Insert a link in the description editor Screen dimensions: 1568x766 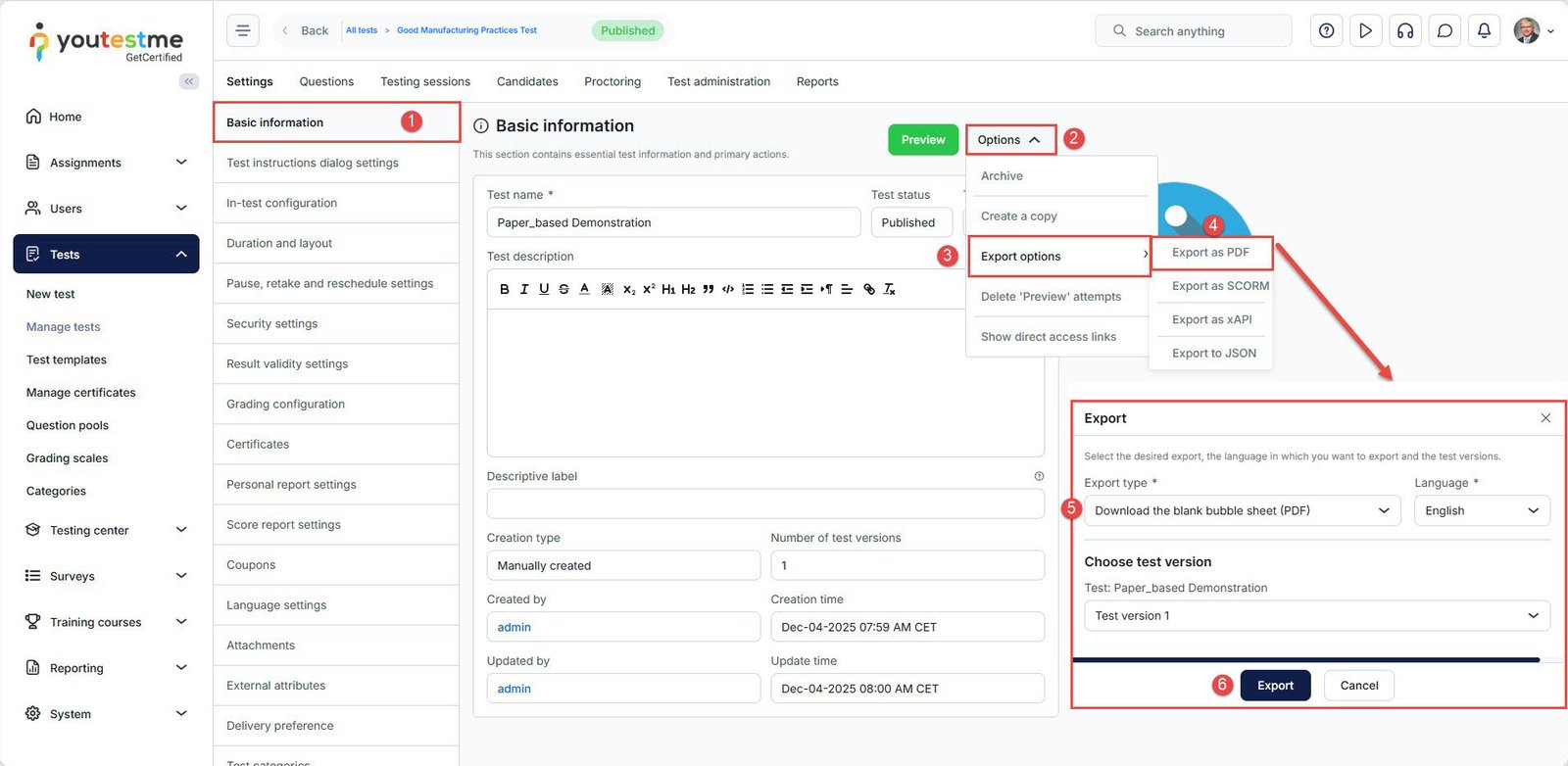click(x=869, y=289)
